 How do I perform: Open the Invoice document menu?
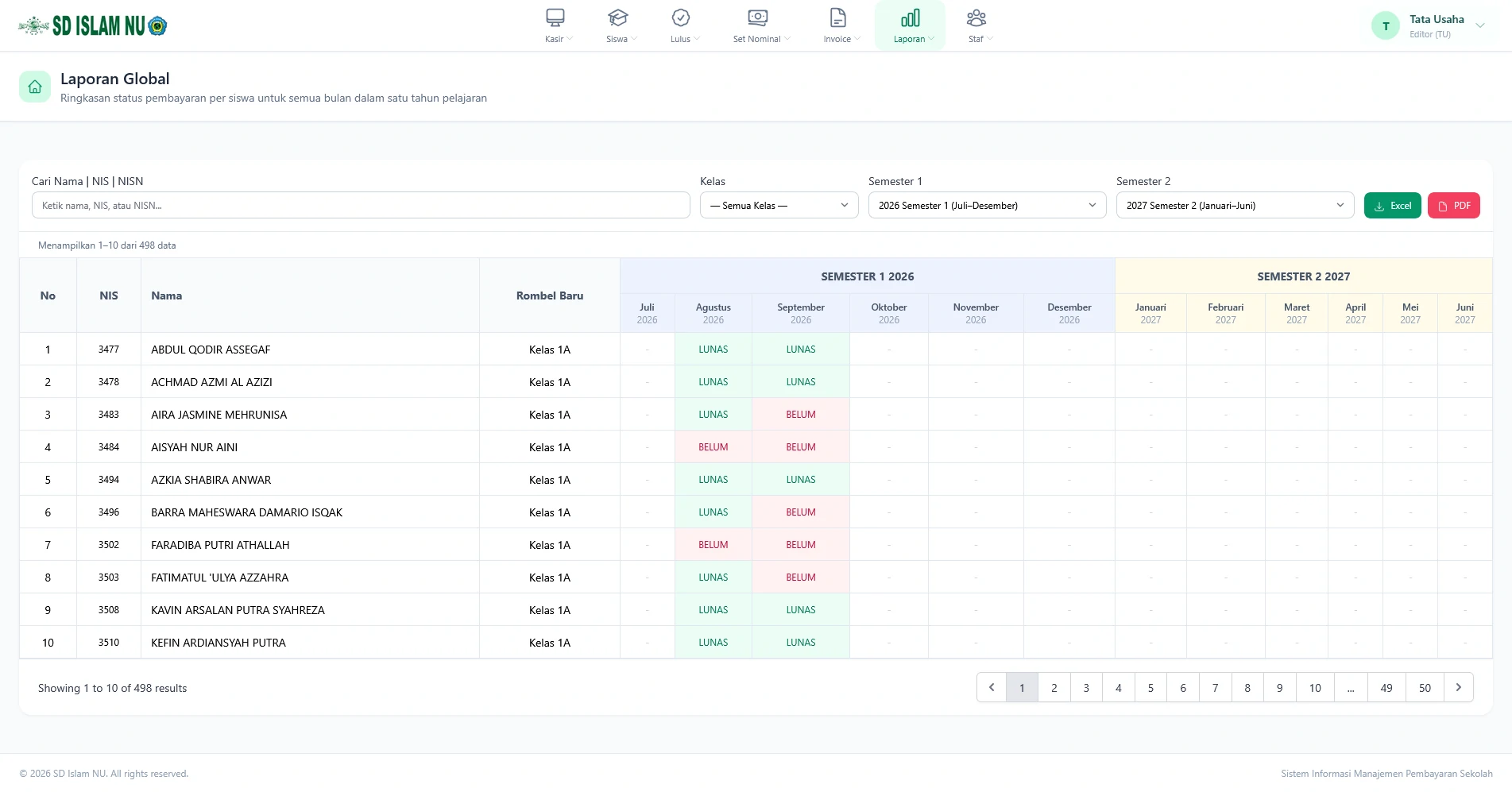[837, 18]
